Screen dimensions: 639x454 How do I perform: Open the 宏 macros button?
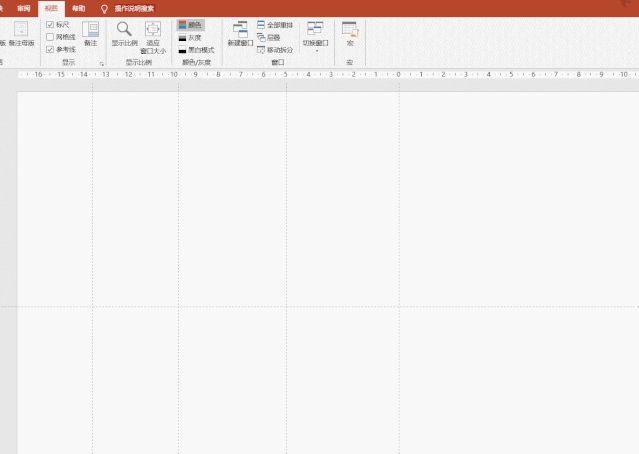tap(350, 33)
